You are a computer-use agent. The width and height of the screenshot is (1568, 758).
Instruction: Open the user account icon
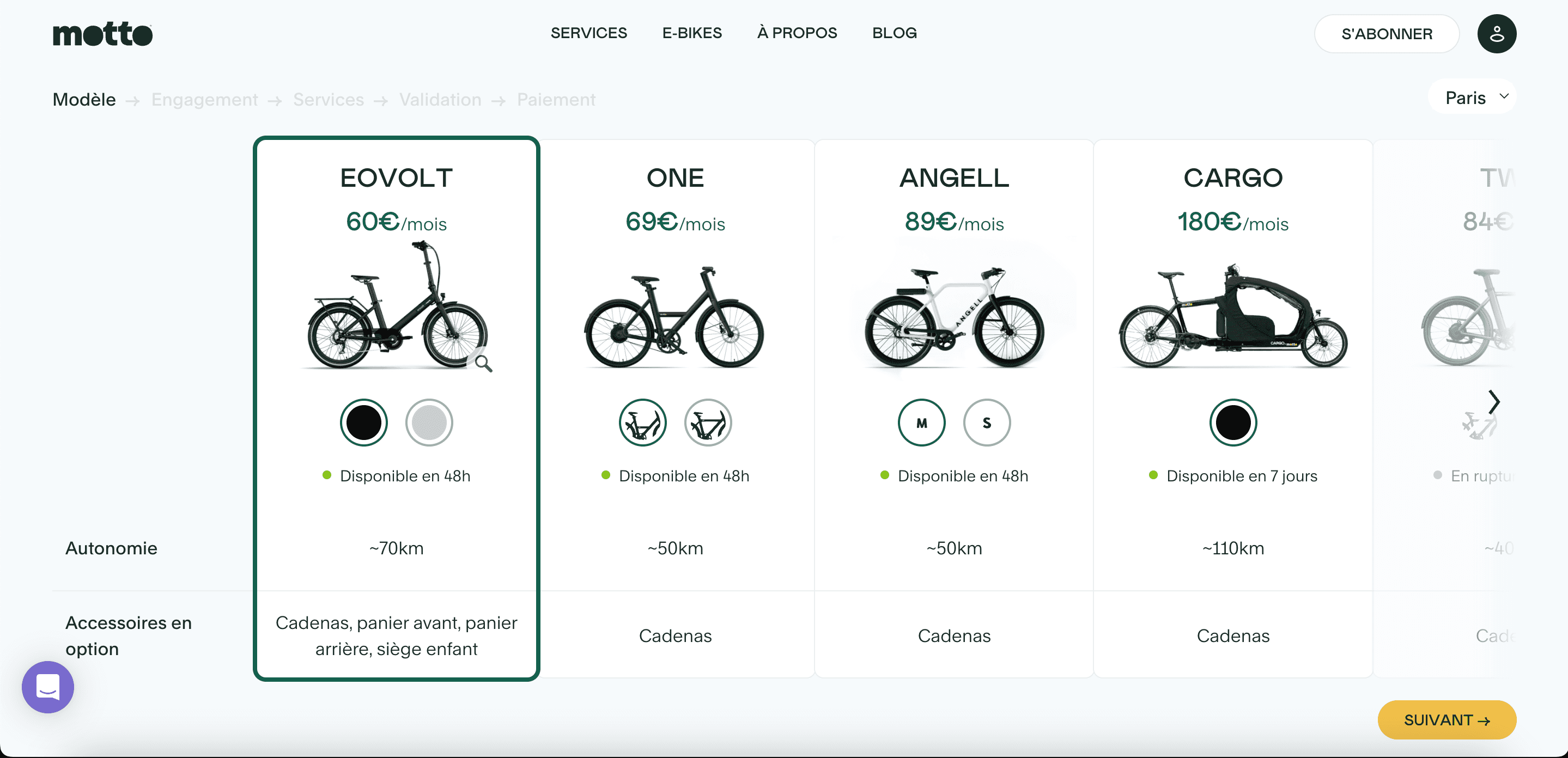(1496, 34)
